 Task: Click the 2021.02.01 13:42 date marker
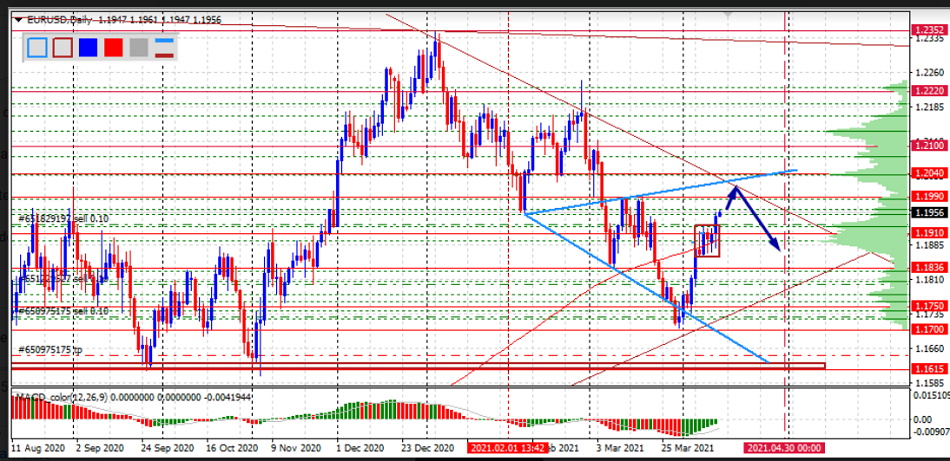coord(508,449)
